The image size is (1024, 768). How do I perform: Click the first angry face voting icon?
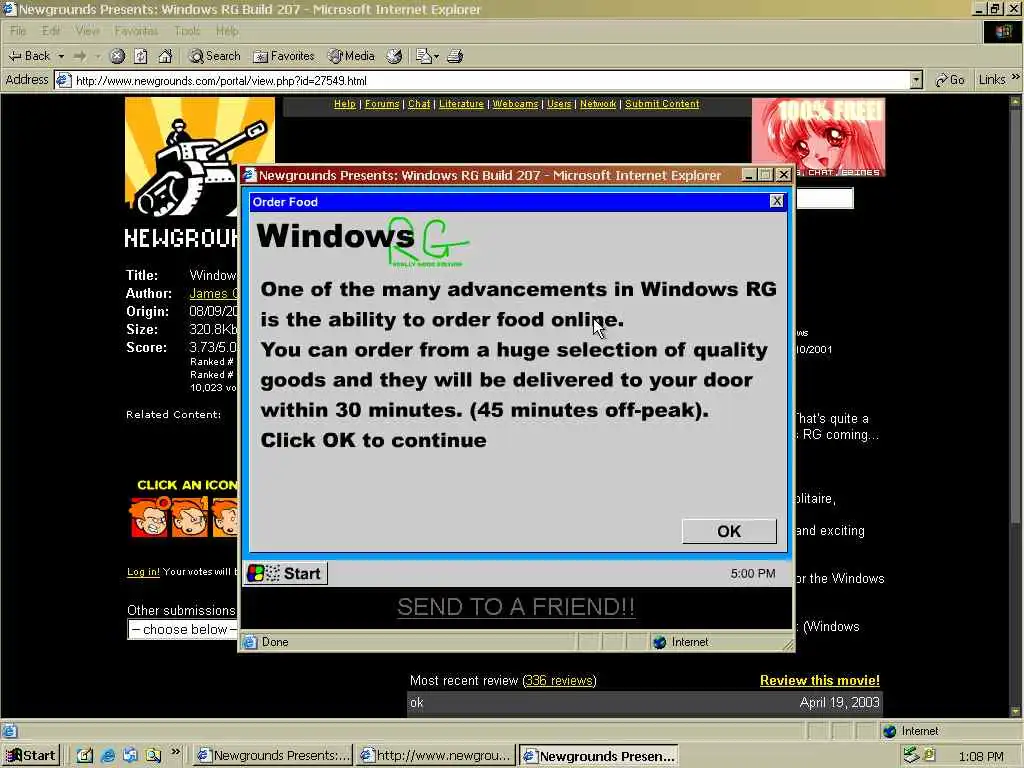pos(150,517)
